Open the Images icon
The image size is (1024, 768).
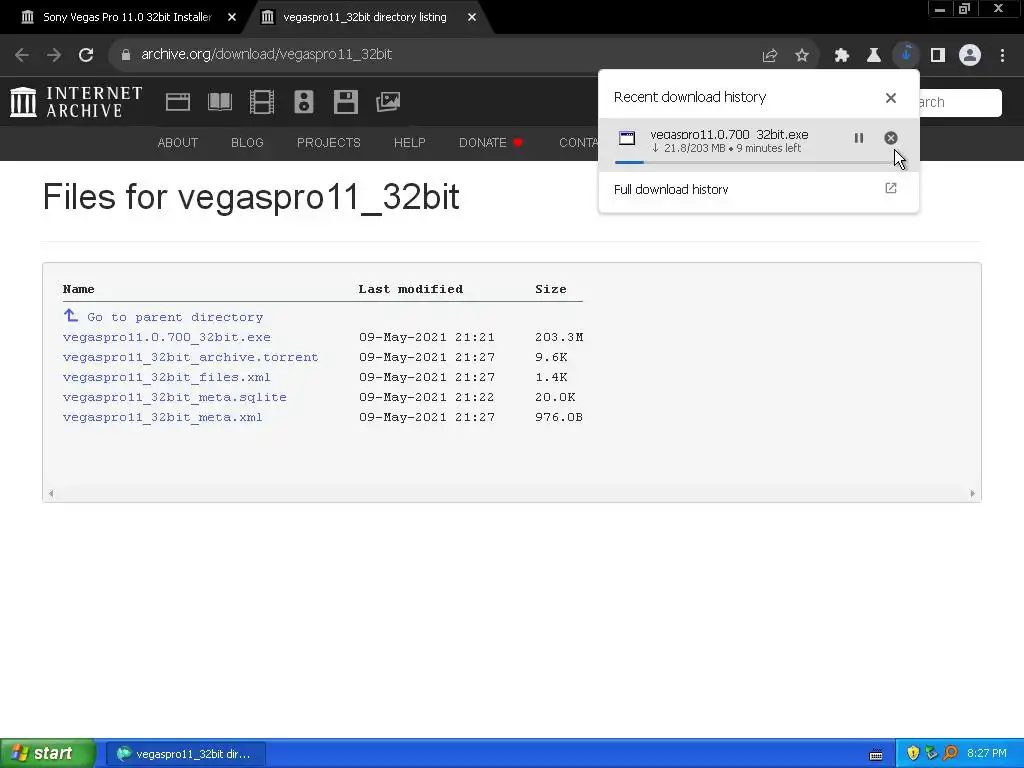tap(388, 102)
